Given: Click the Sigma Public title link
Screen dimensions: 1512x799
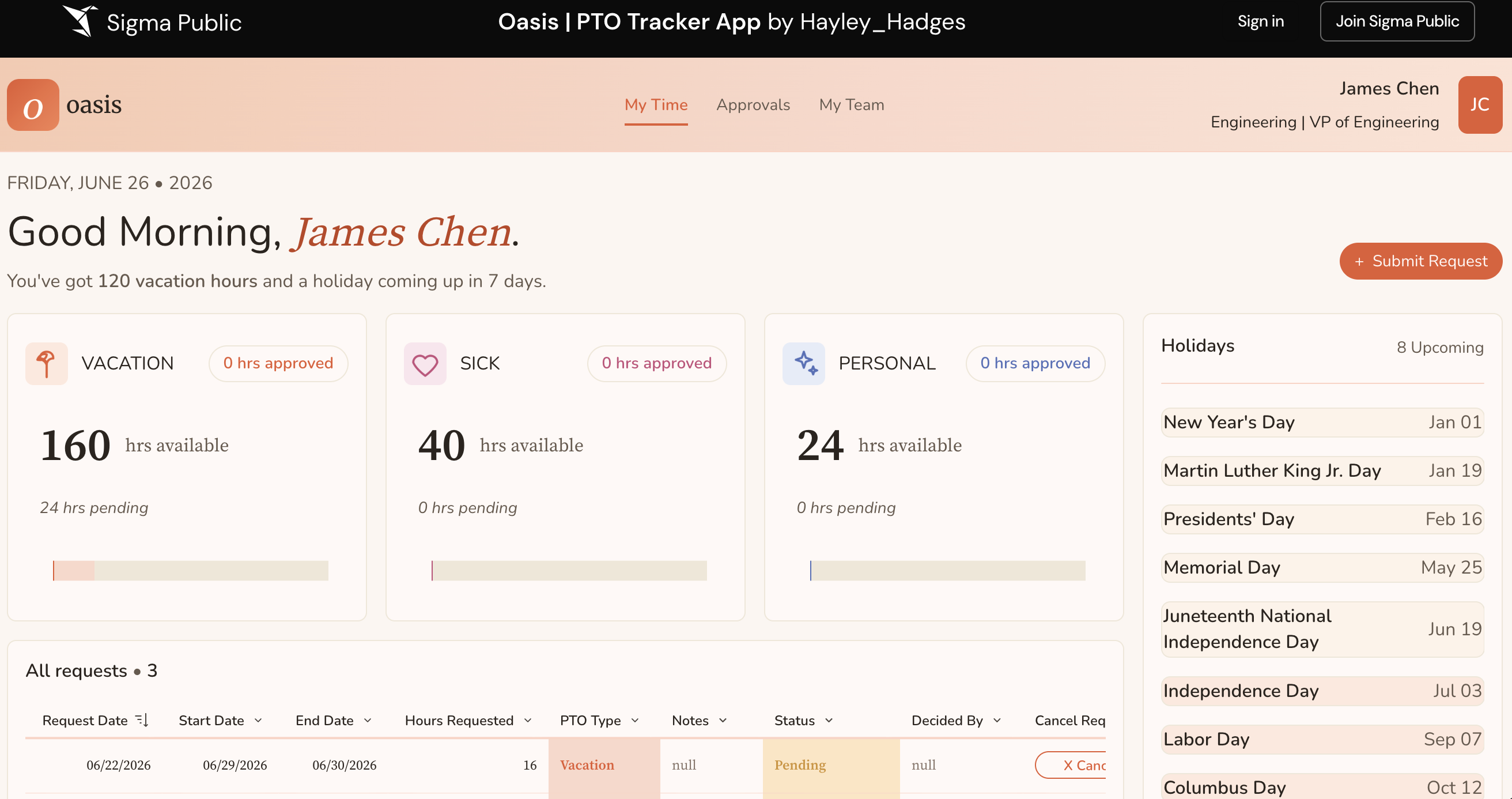Looking at the screenshot, I should click(x=175, y=23).
